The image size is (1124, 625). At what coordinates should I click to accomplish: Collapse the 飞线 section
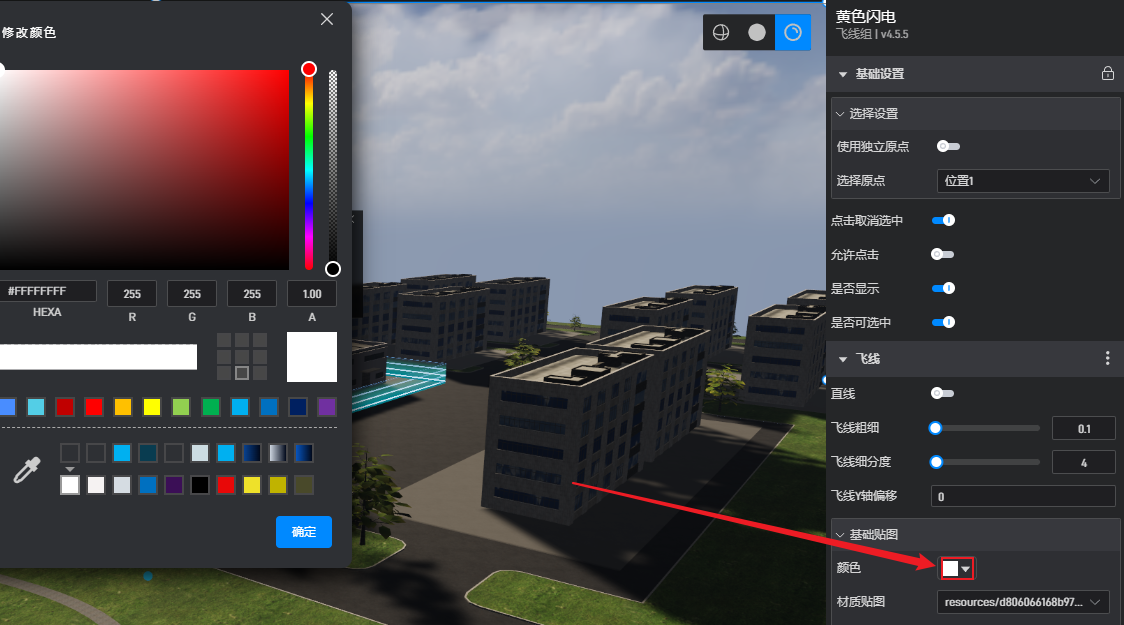pyautogui.click(x=843, y=359)
